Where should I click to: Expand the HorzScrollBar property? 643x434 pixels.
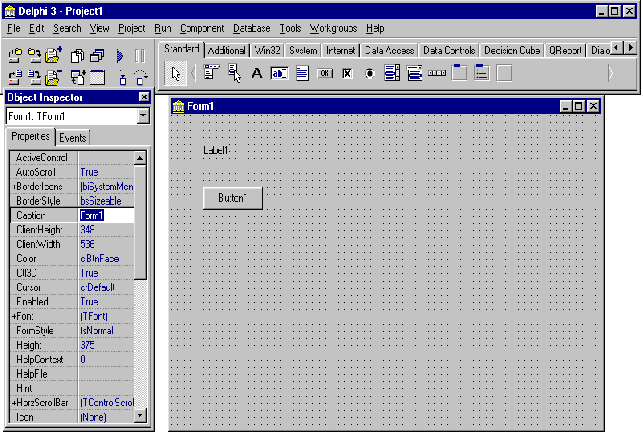click(x=14, y=401)
